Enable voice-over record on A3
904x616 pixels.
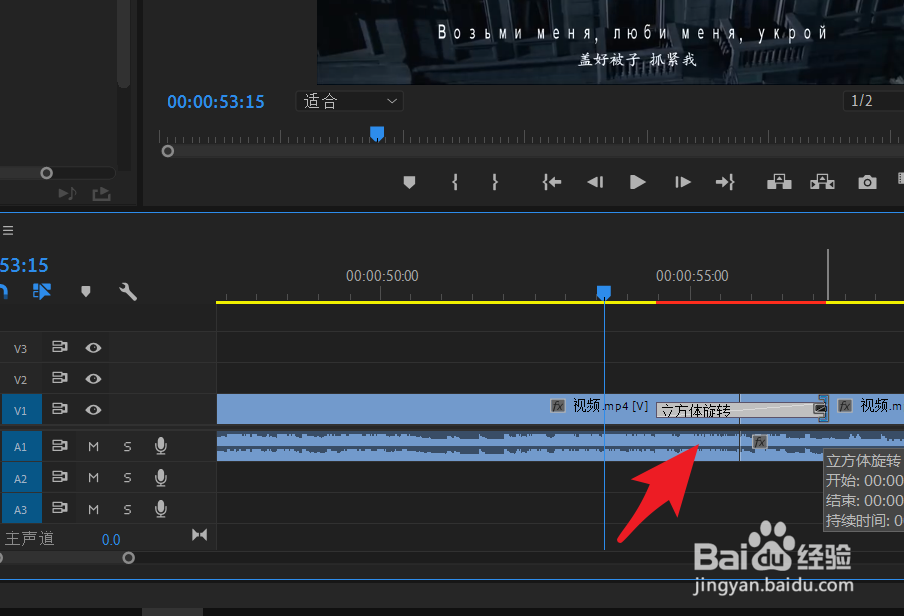click(x=161, y=509)
